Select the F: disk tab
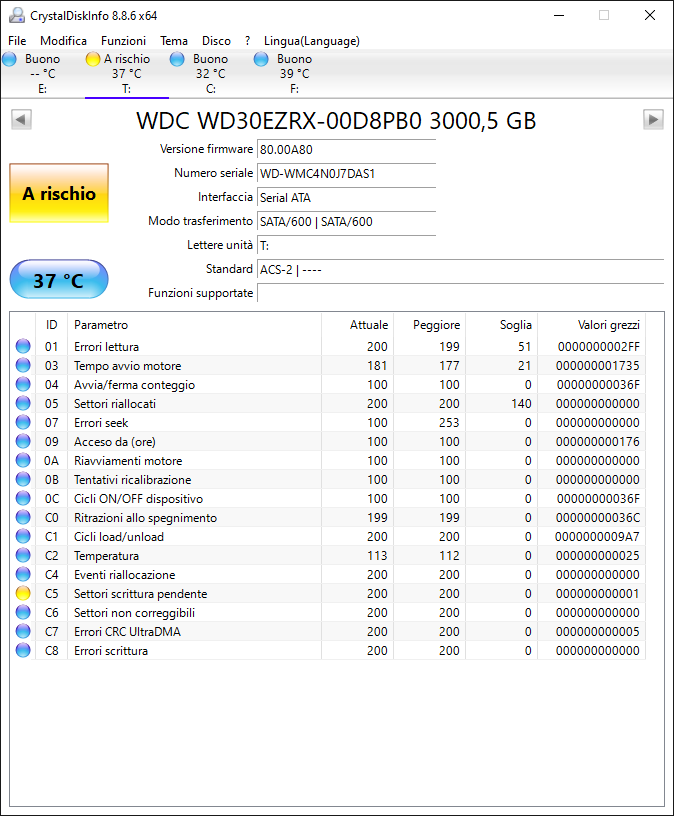Viewport: 674px width, 816px height. (x=294, y=73)
